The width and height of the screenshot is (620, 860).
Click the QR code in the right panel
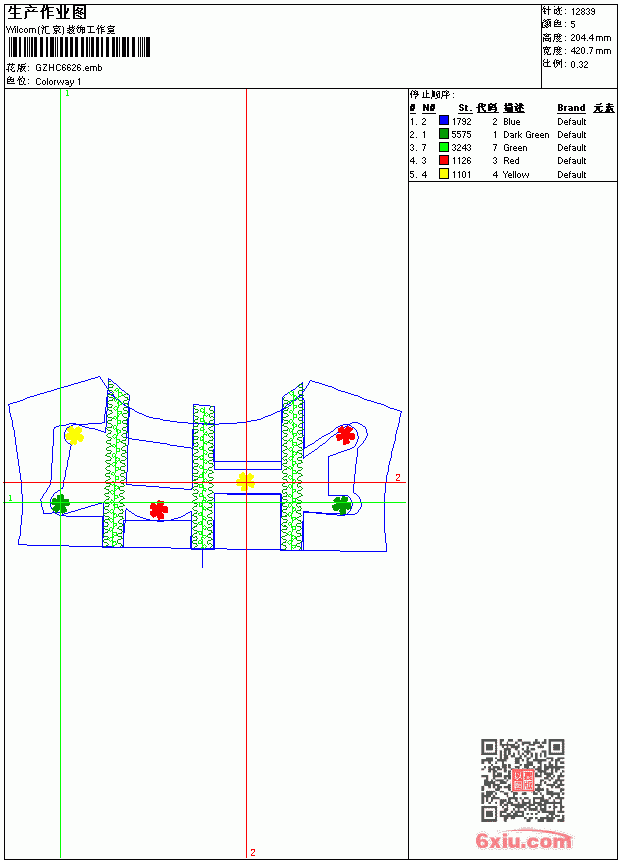[x=522, y=780]
